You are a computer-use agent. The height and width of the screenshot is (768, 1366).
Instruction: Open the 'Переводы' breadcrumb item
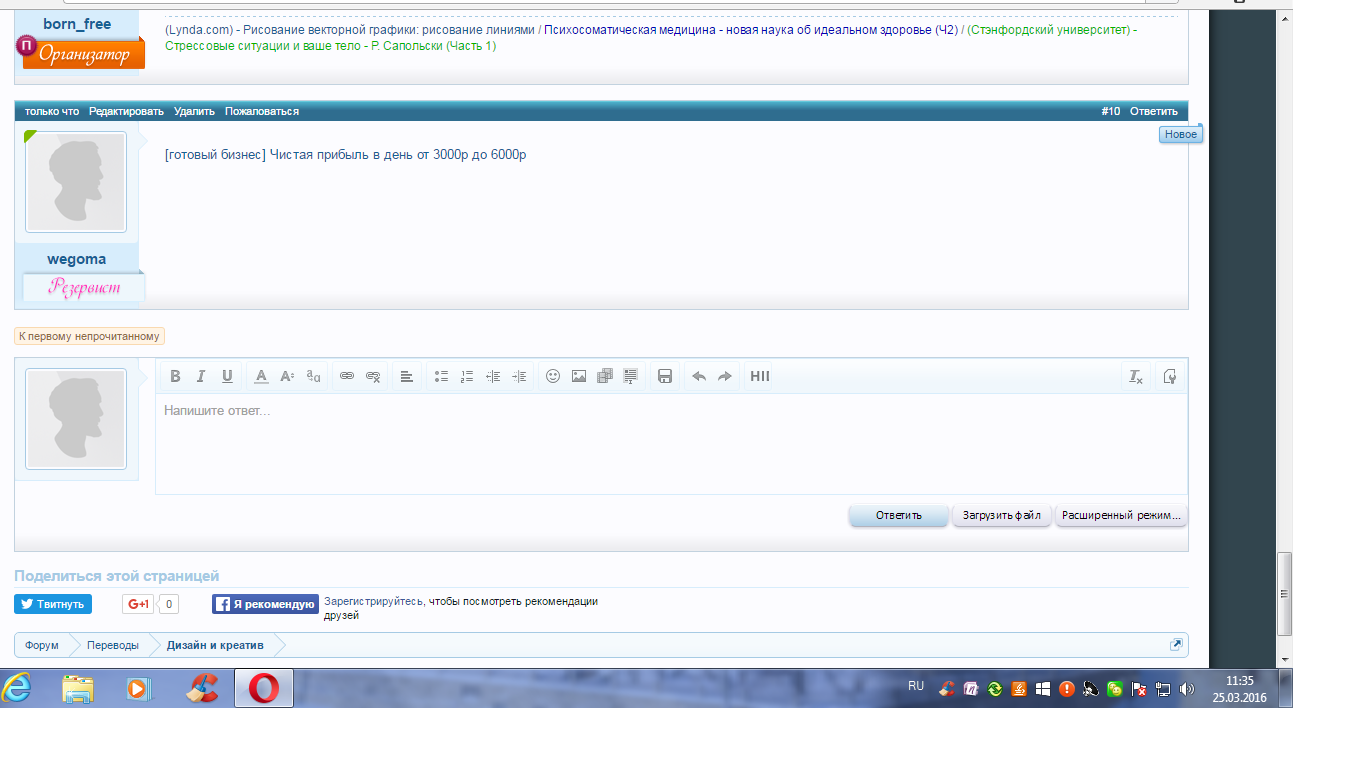[x=112, y=645]
